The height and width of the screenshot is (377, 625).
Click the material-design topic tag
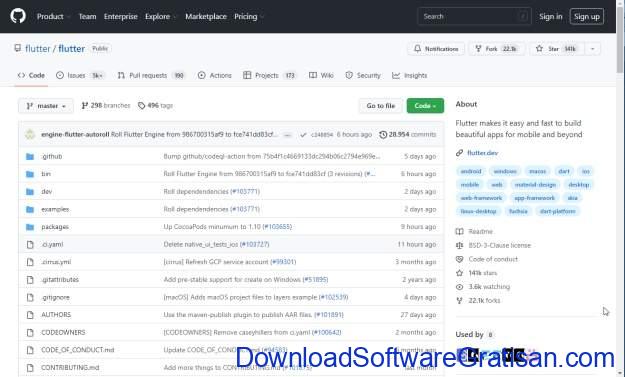click(535, 185)
